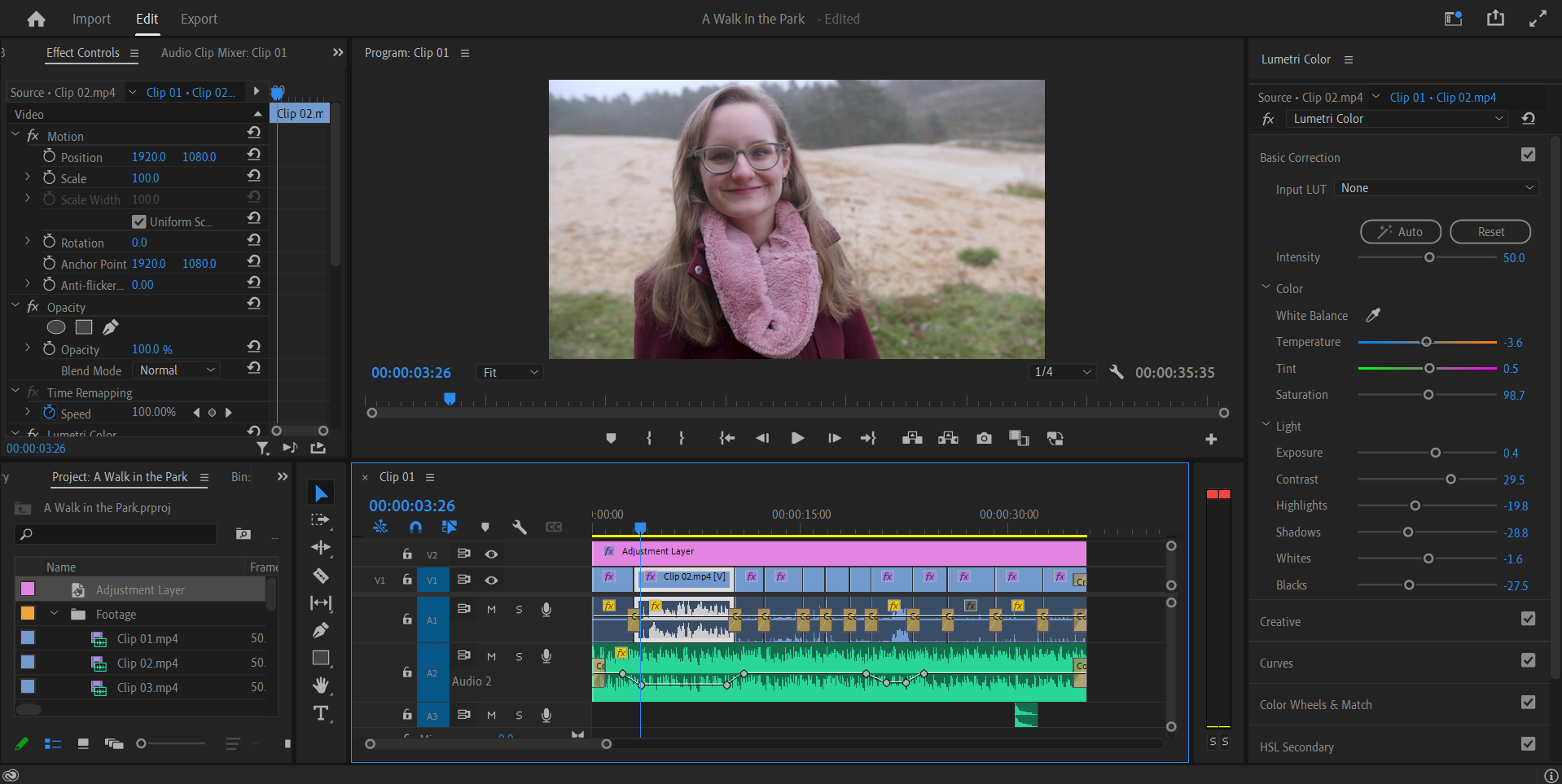Toggle lock on track V2
Image resolution: width=1562 pixels, height=784 pixels.
[407, 554]
